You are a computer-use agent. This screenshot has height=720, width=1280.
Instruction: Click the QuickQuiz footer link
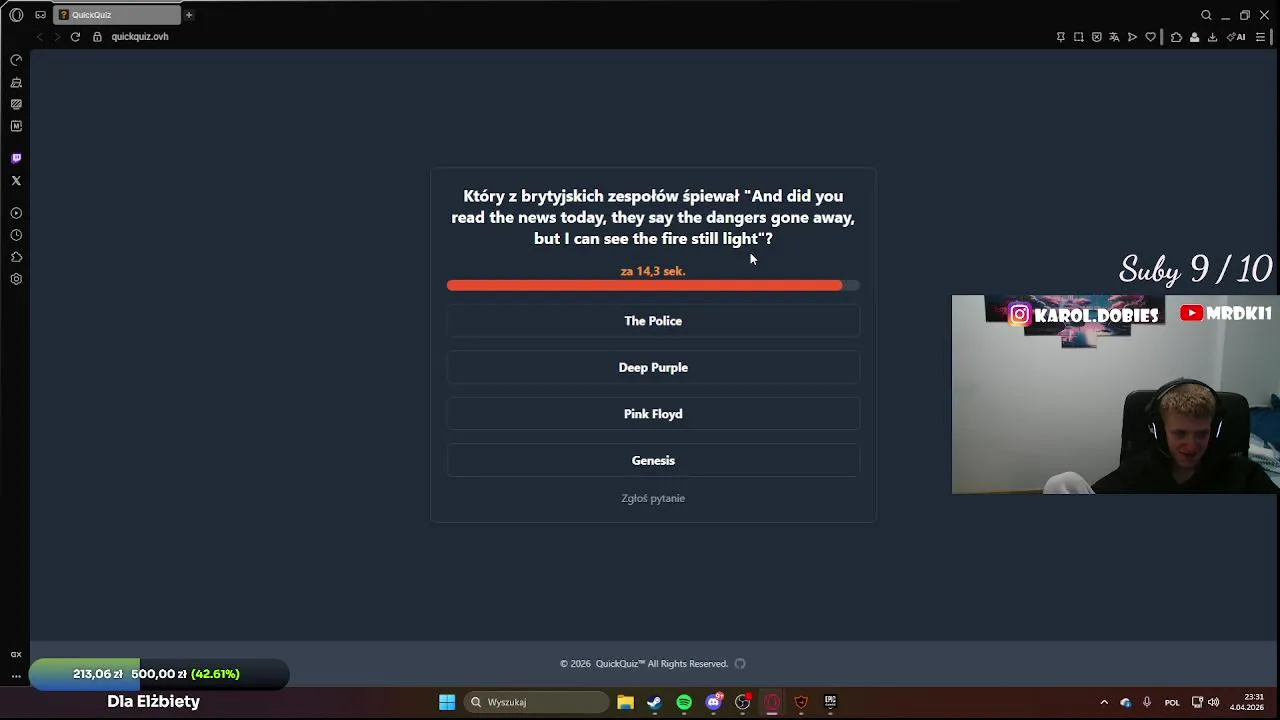click(621, 664)
